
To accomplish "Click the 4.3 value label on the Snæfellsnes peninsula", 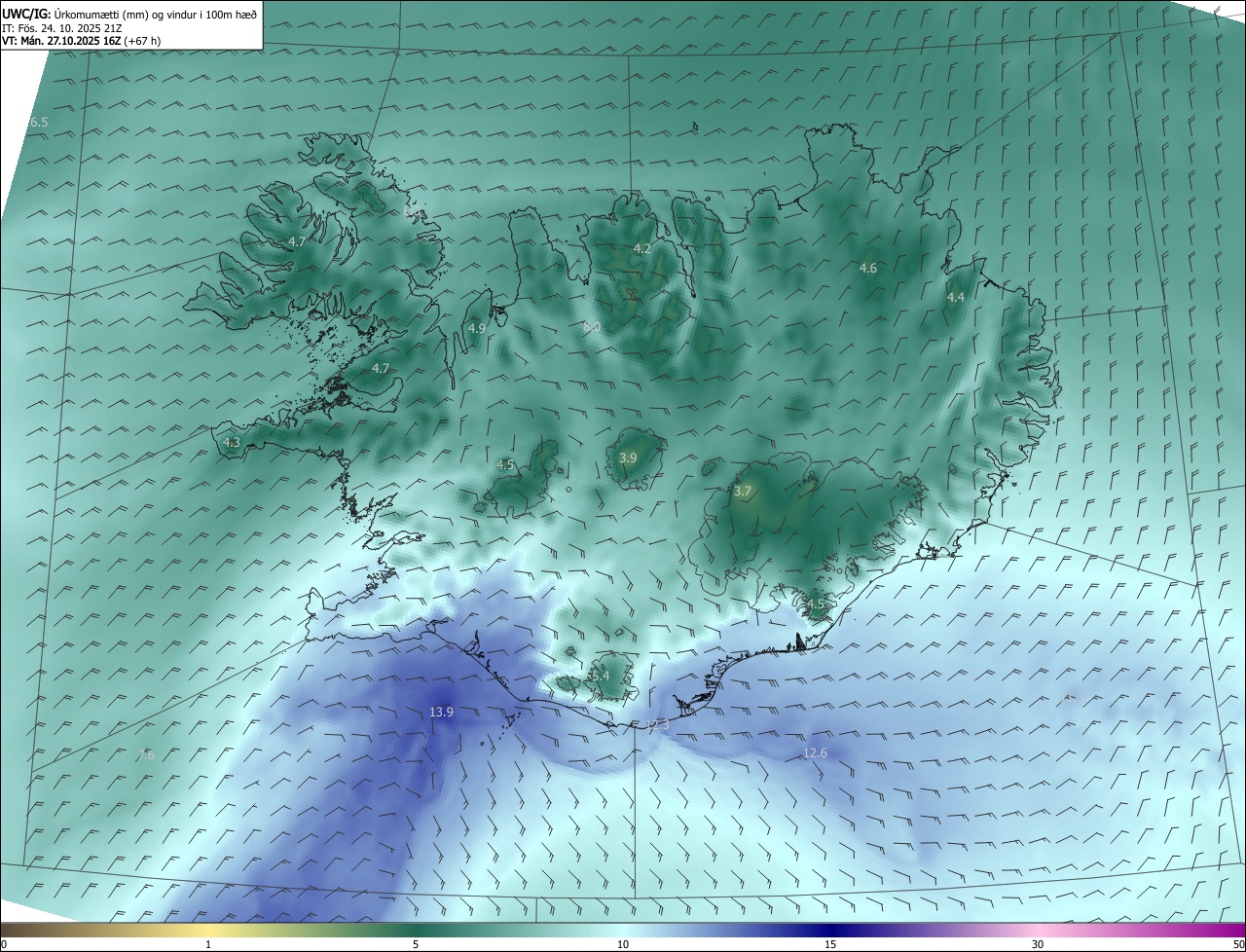I will pos(232,442).
